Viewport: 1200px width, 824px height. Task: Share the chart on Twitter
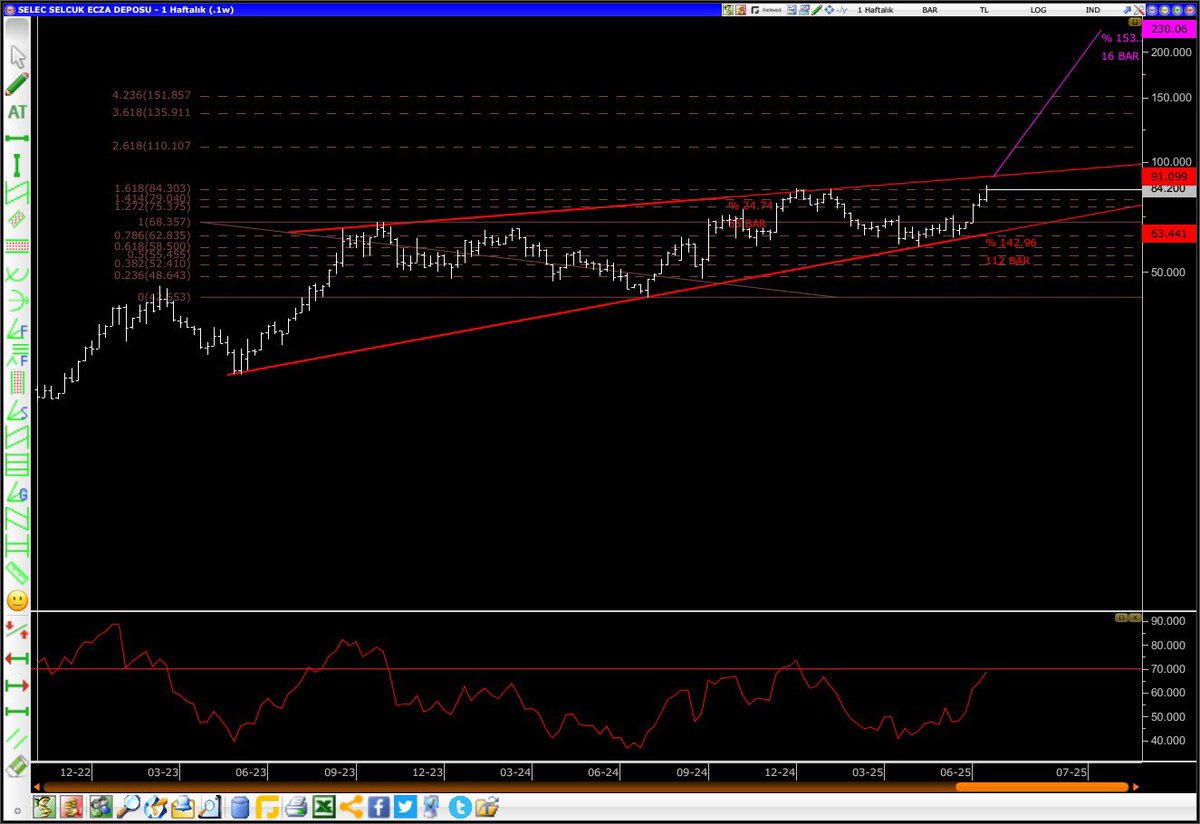[x=405, y=807]
